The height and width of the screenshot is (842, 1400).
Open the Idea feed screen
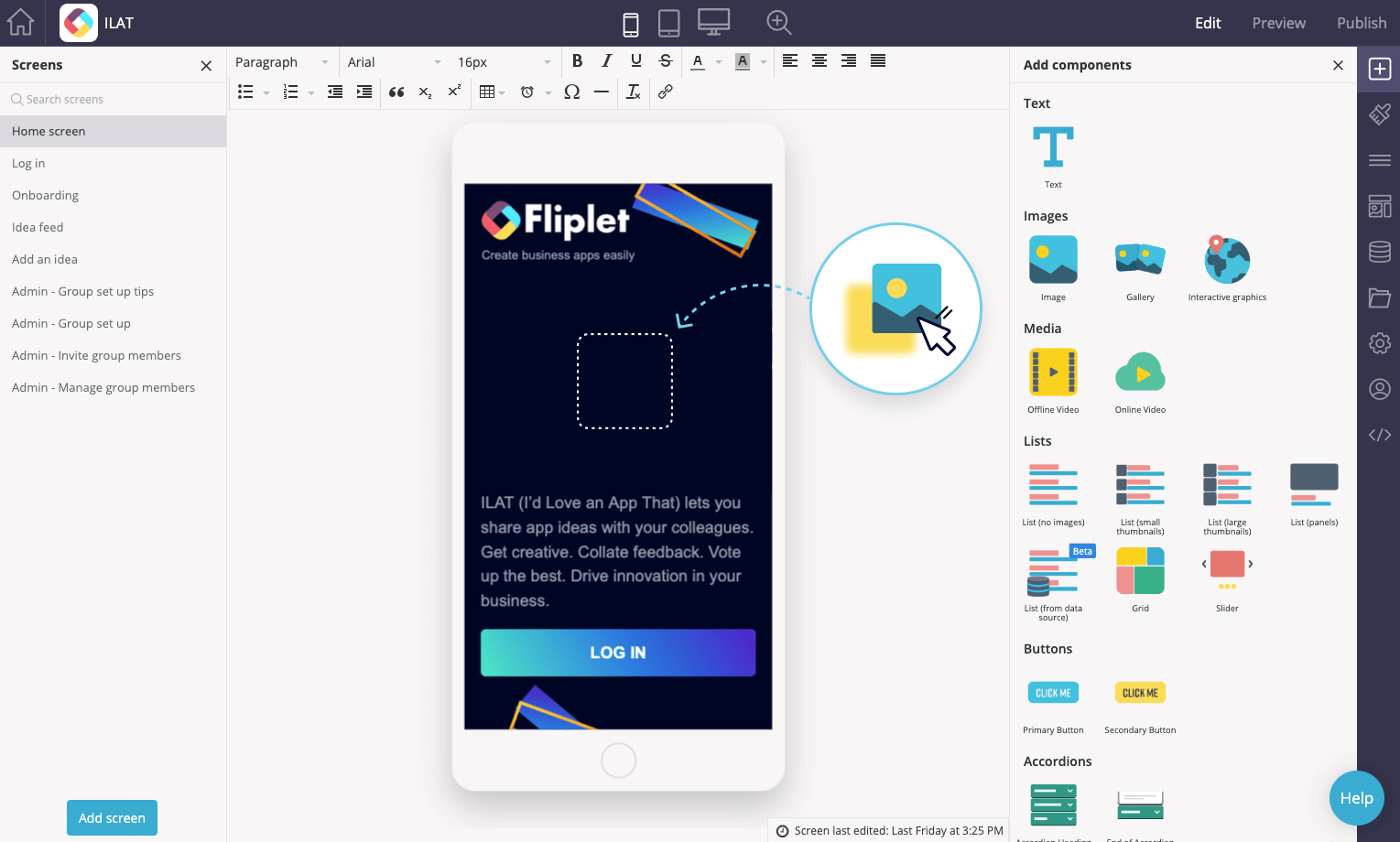[114, 227]
